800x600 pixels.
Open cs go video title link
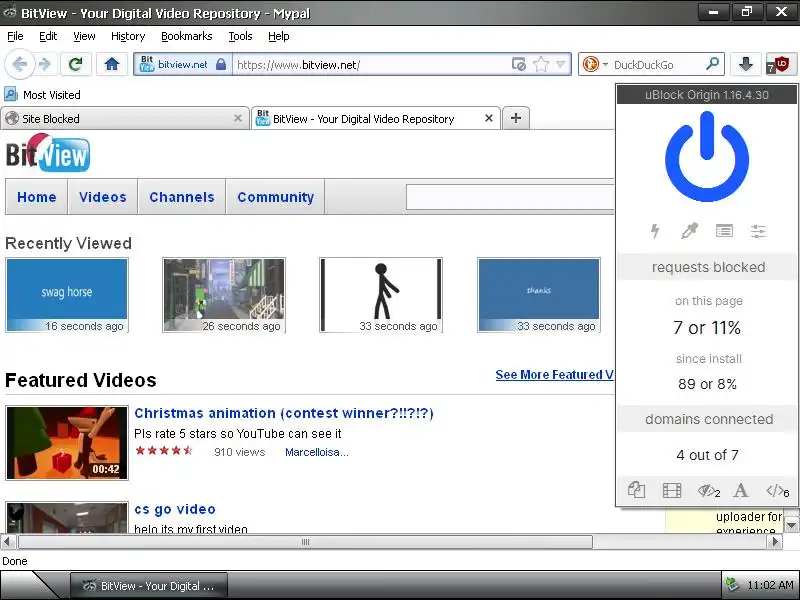pos(174,509)
